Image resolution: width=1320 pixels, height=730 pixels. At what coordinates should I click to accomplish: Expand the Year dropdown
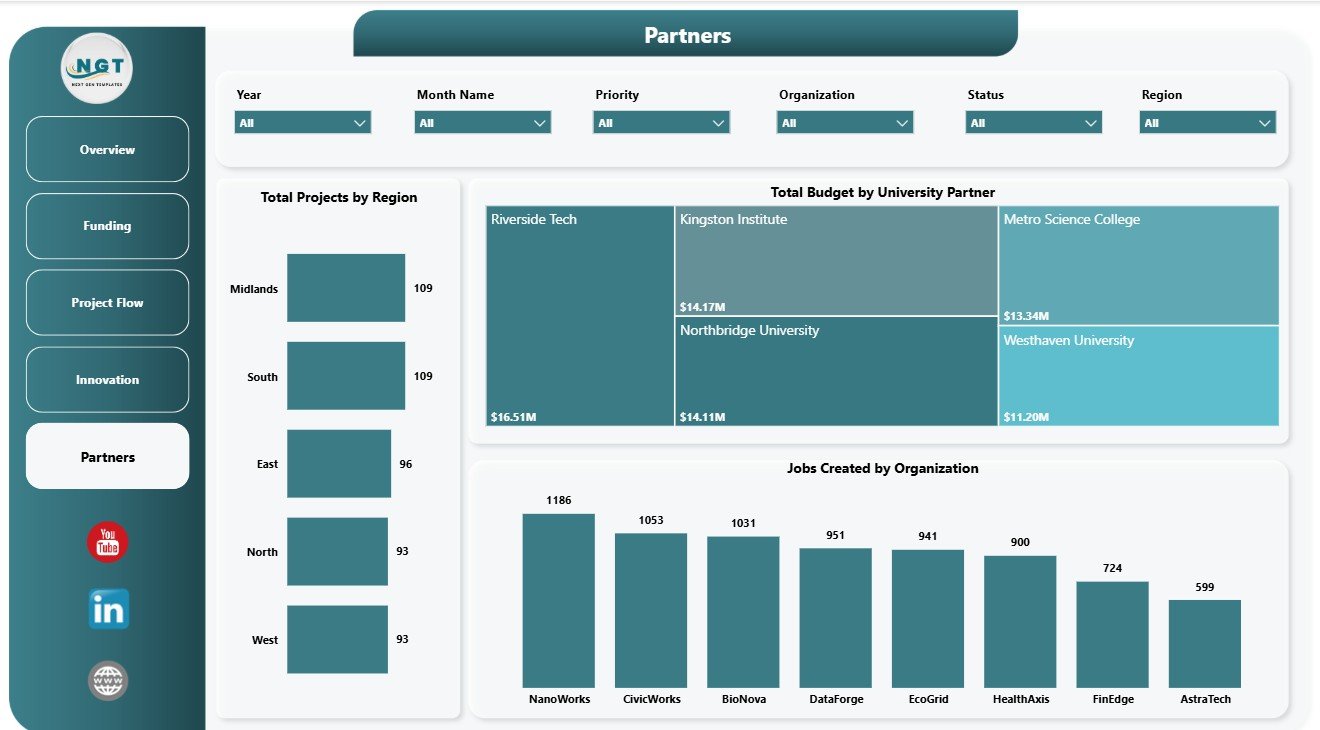[x=303, y=122]
